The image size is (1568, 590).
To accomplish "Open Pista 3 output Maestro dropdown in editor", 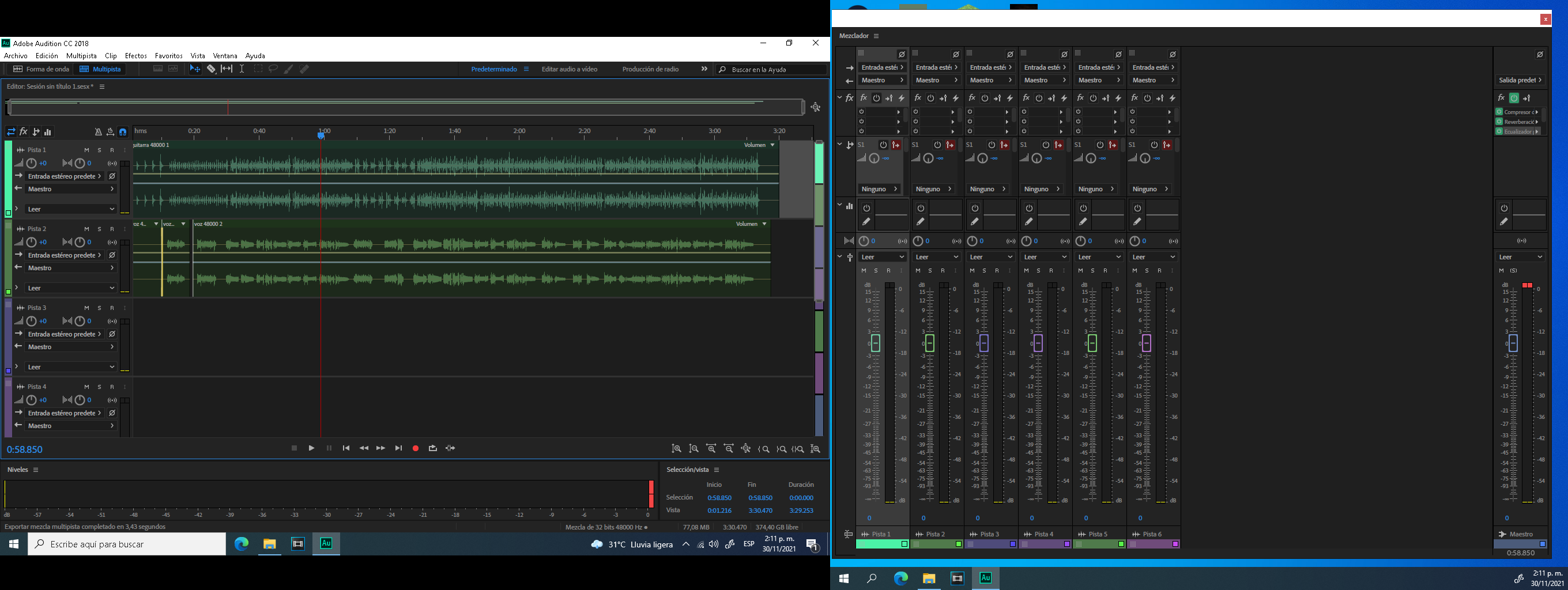I will tap(70, 347).
